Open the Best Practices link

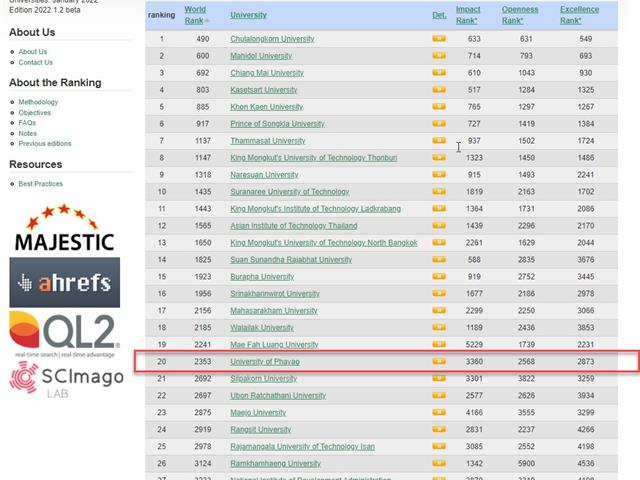40,184
